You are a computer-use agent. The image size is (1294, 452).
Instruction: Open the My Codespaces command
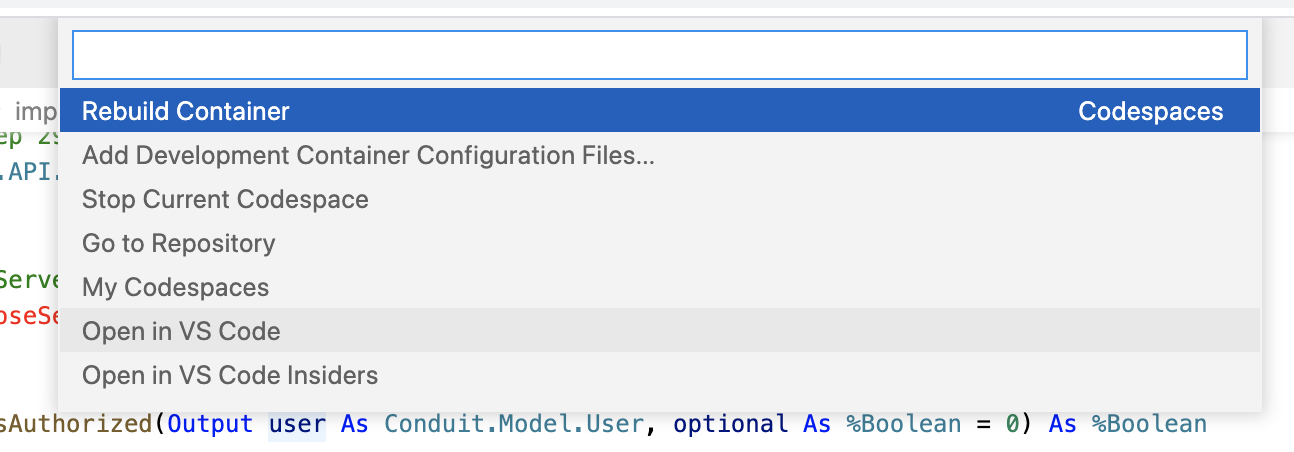pyautogui.click(x=175, y=287)
